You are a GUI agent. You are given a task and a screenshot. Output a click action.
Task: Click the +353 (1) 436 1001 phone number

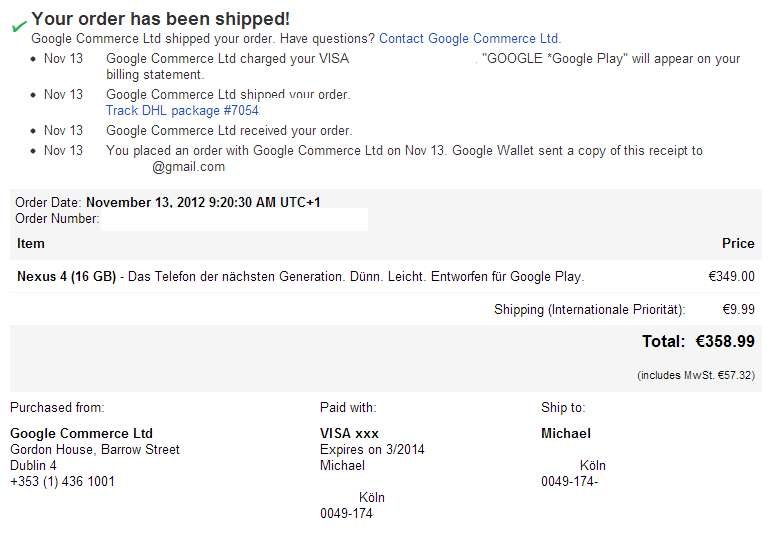pos(62,481)
